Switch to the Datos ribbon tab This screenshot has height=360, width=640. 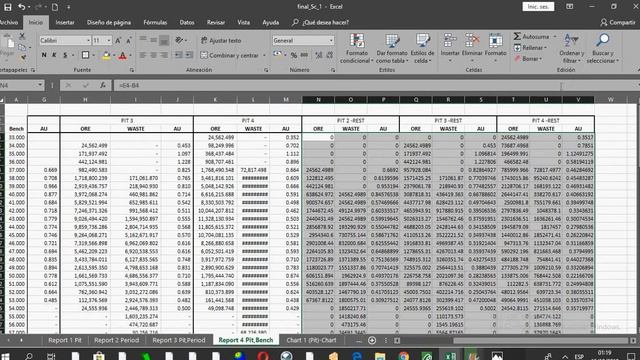(187, 22)
